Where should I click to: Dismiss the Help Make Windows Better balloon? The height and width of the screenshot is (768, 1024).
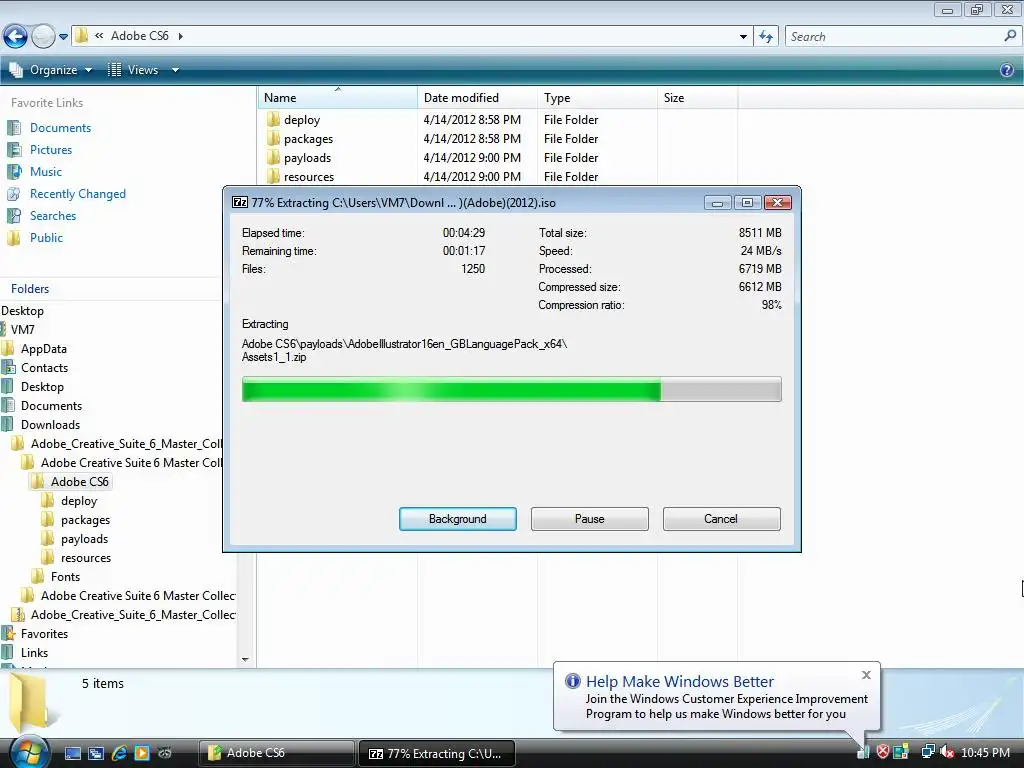[866, 675]
